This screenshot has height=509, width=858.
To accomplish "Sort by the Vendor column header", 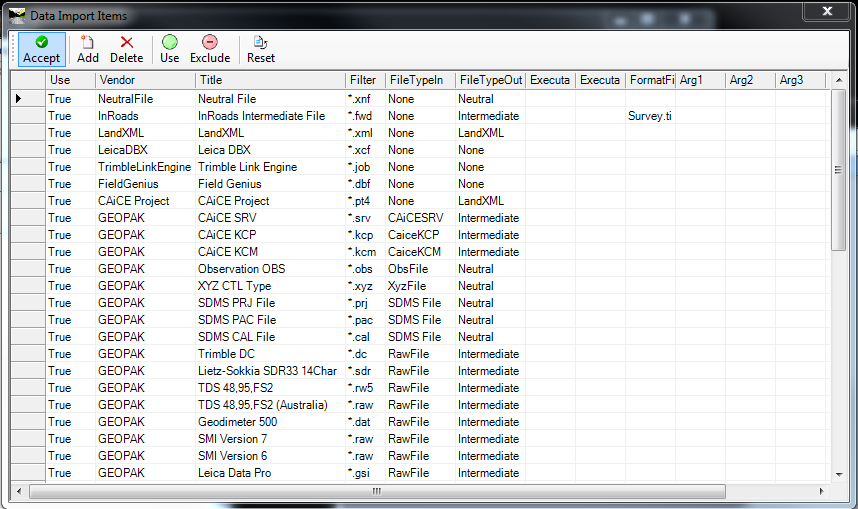I will pyautogui.click(x=145, y=80).
